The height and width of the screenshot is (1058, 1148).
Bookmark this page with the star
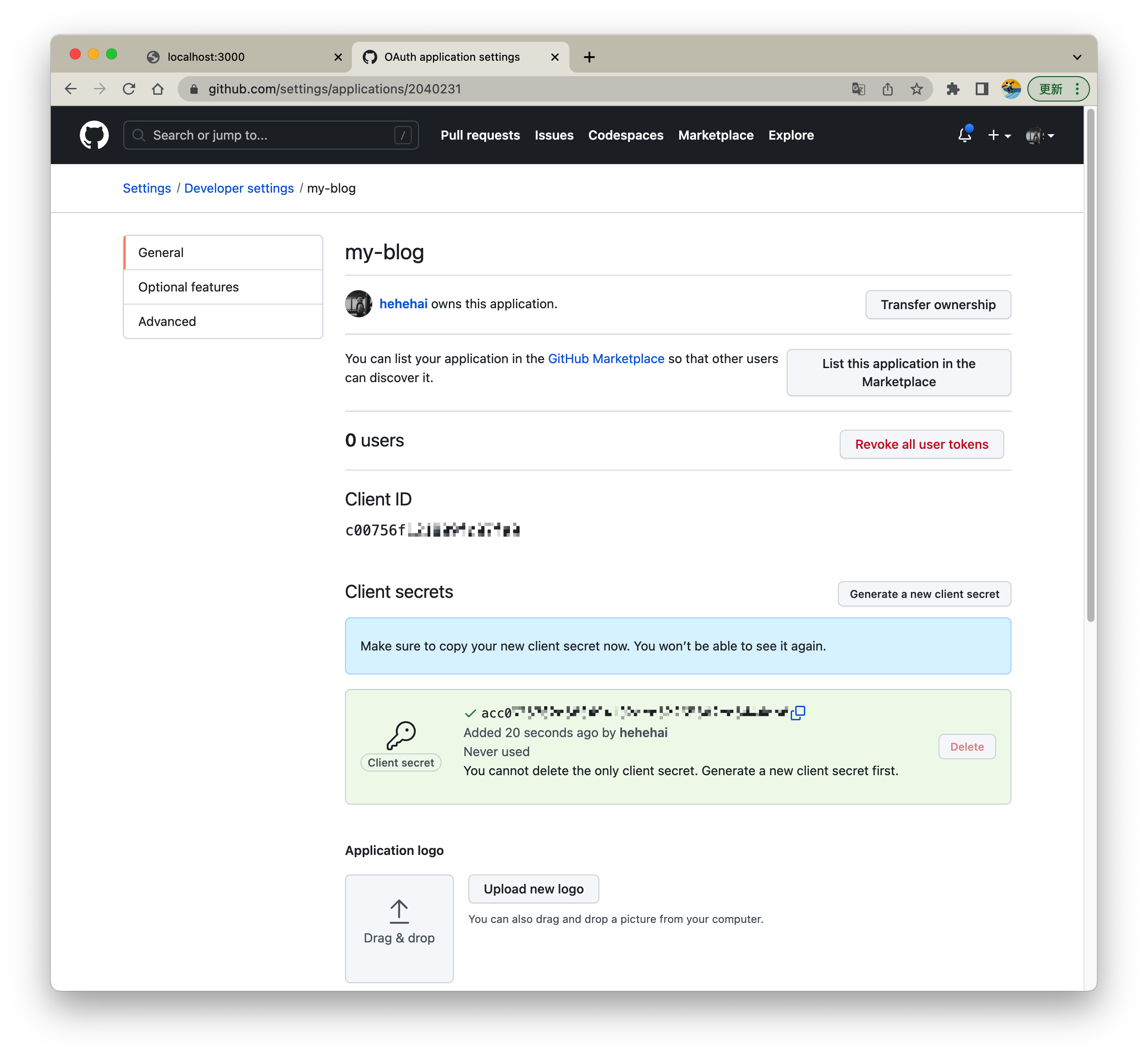(917, 89)
